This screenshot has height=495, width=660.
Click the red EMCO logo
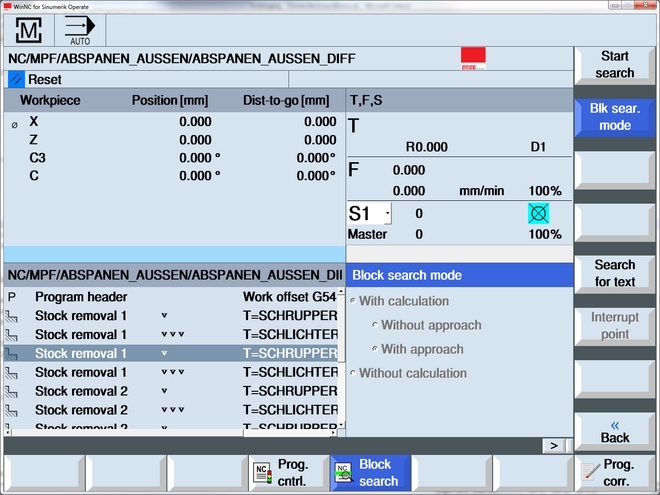click(473, 58)
